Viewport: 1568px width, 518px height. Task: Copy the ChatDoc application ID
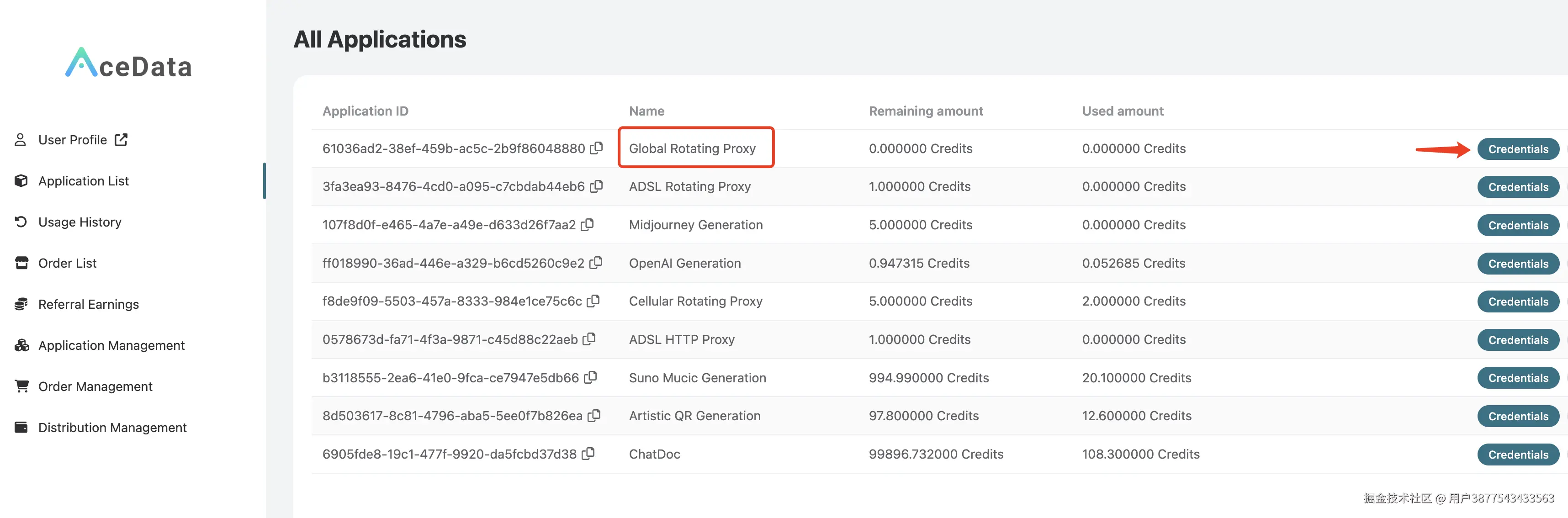pyautogui.click(x=588, y=454)
